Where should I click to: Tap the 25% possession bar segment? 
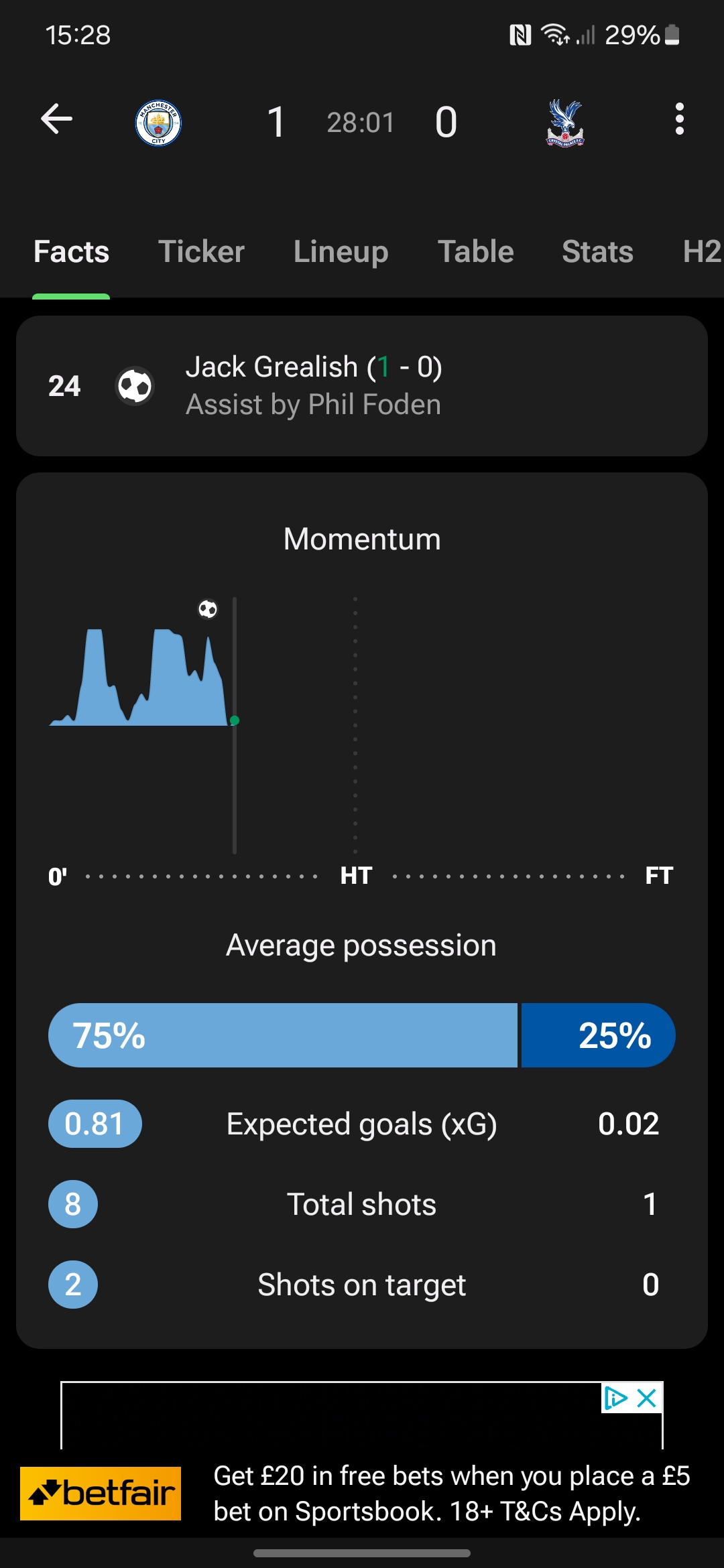click(598, 1035)
